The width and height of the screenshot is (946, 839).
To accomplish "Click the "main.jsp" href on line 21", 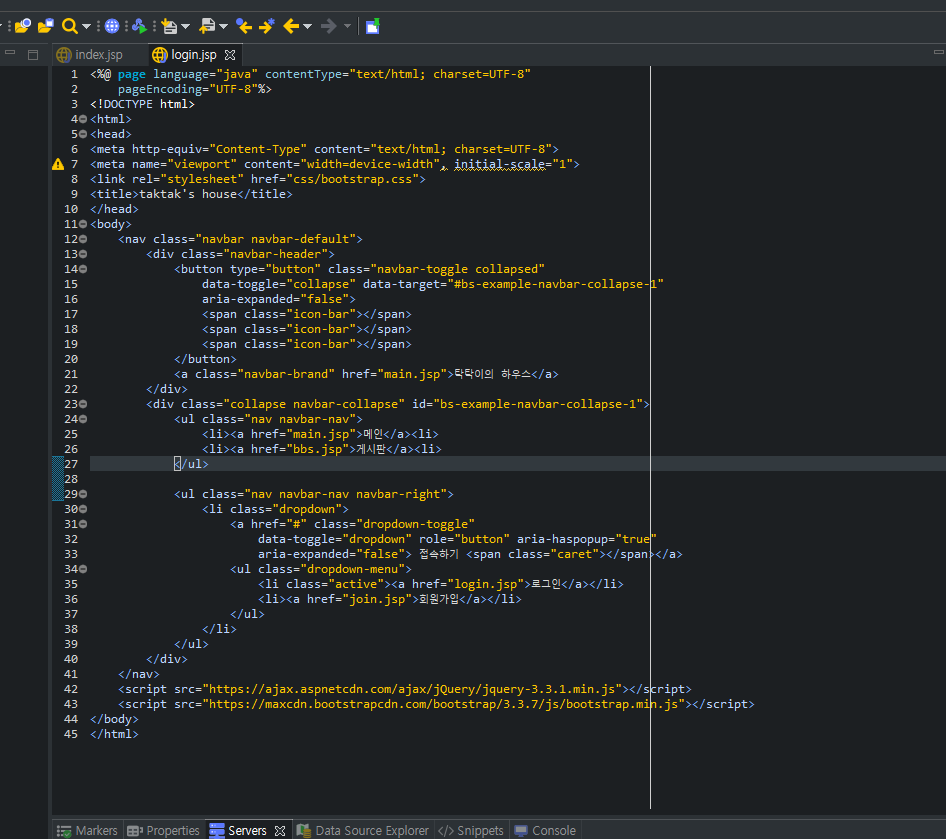I will pyautogui.click(x=412, y=374).
